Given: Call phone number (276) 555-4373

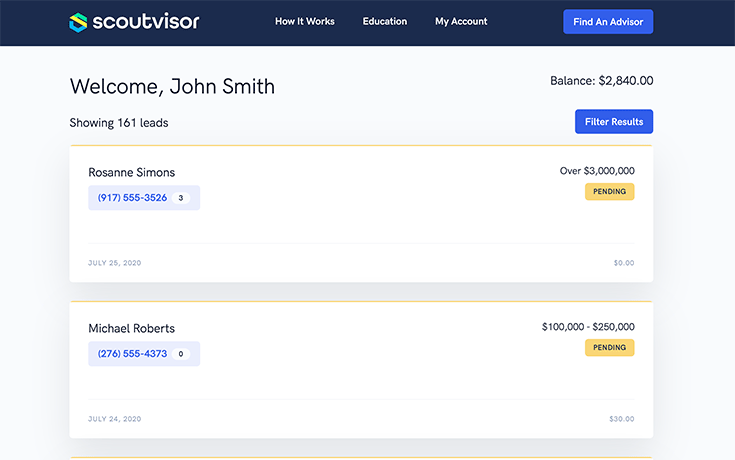Looking at the screenshot, I should pos(132,354).
